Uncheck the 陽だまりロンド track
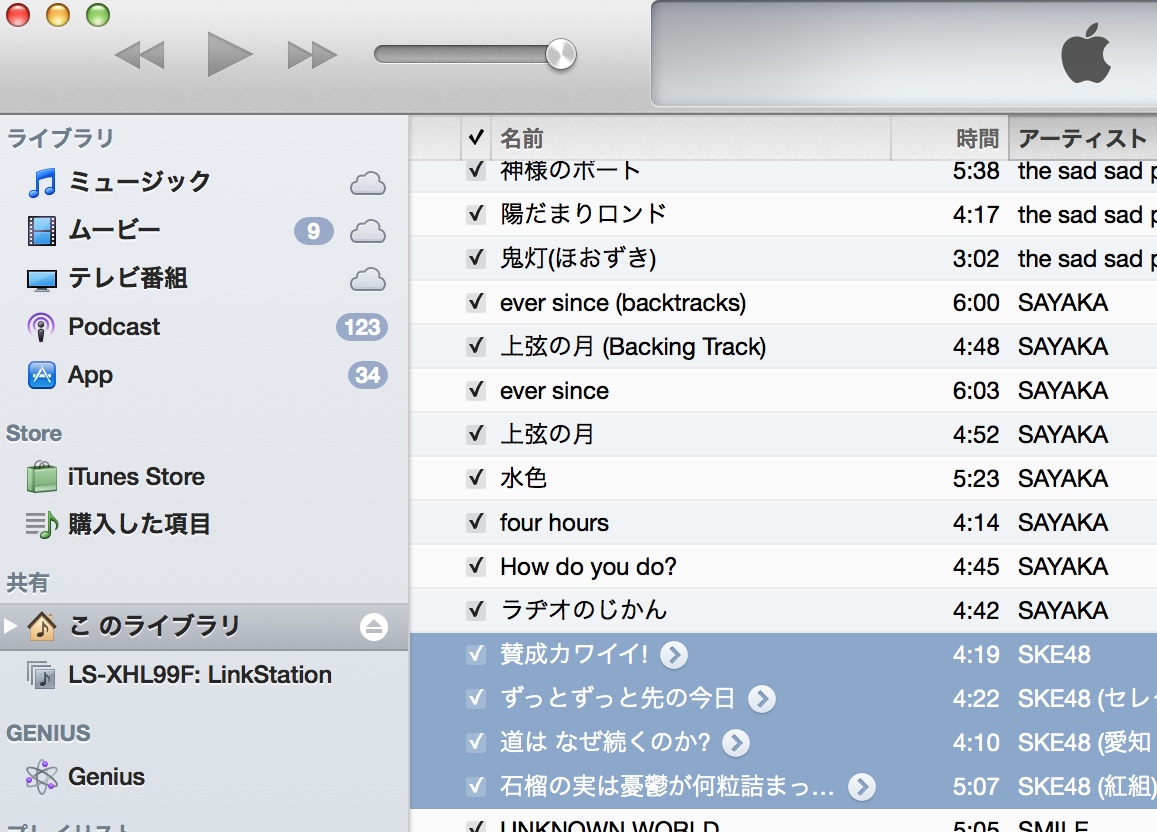 476,215
